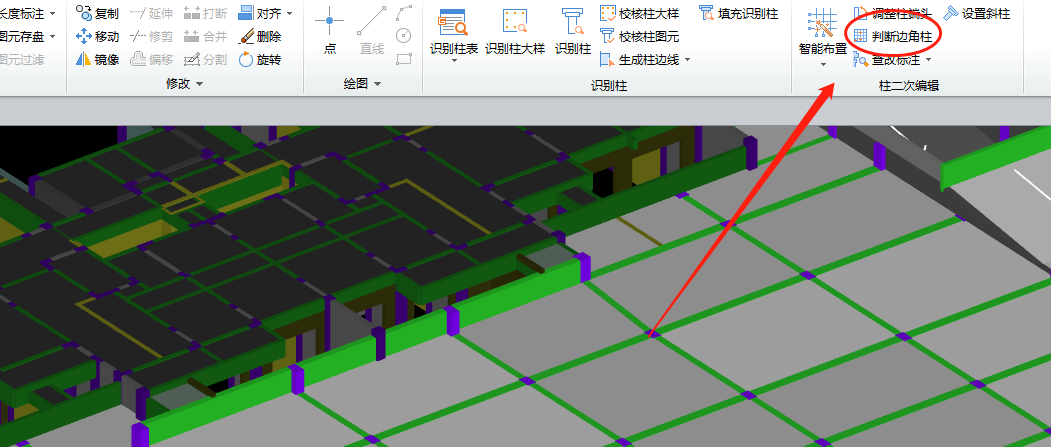Click the 对齐 (Align) tool
The width and height of the screenshot is (1051, 447).
coord(259,13)
